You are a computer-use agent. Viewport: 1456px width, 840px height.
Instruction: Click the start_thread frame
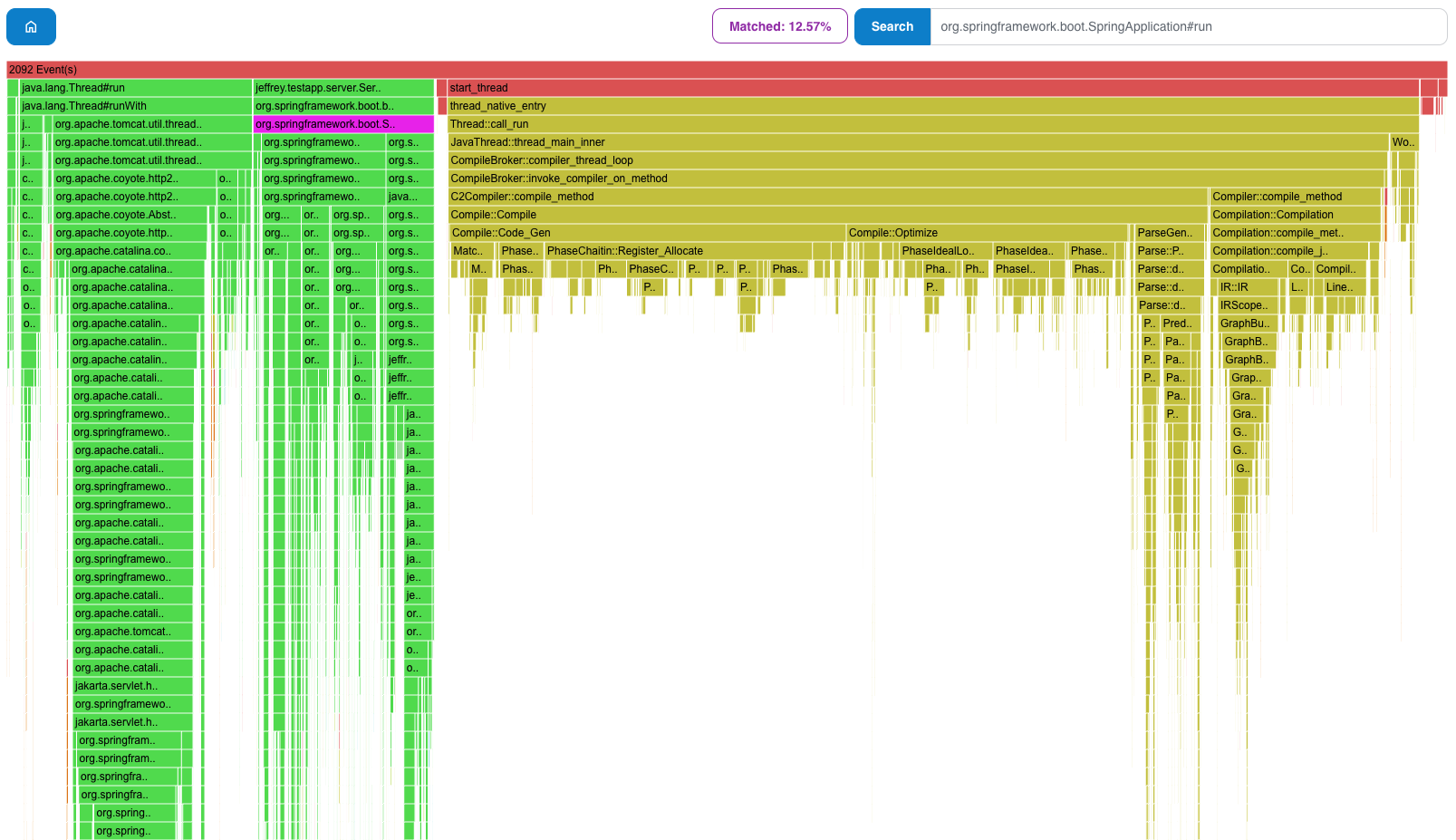pyautogui.click(x=933, y=88)
